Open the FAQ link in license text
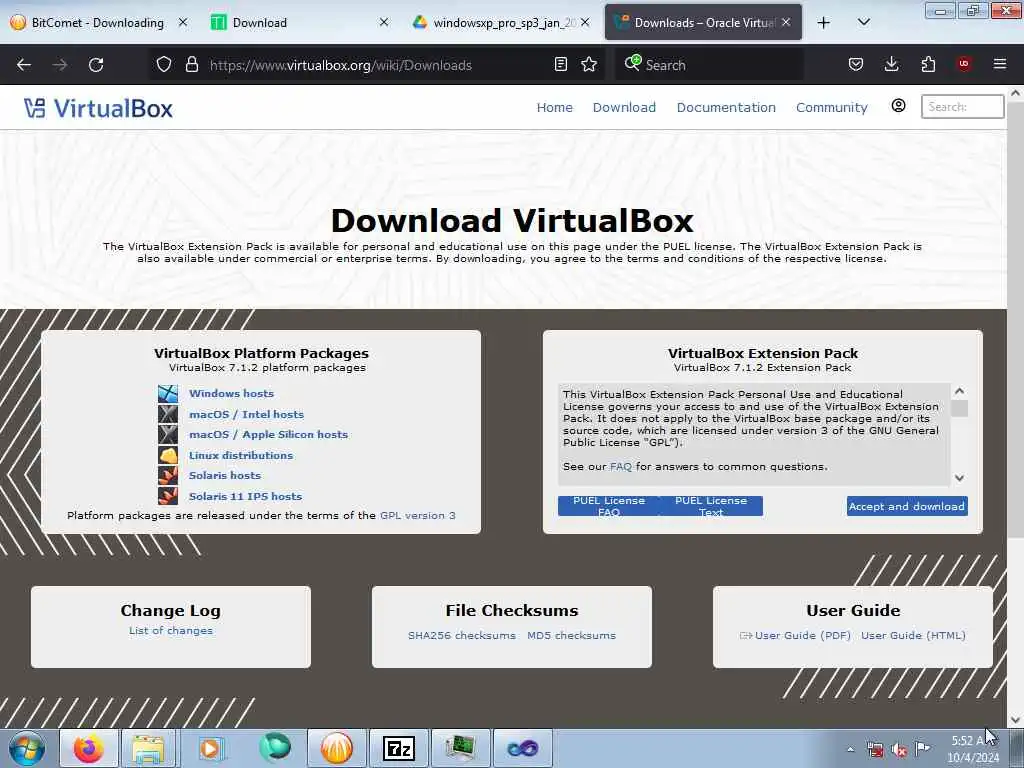The image size is (1024, 768). (x=620, y=466)
